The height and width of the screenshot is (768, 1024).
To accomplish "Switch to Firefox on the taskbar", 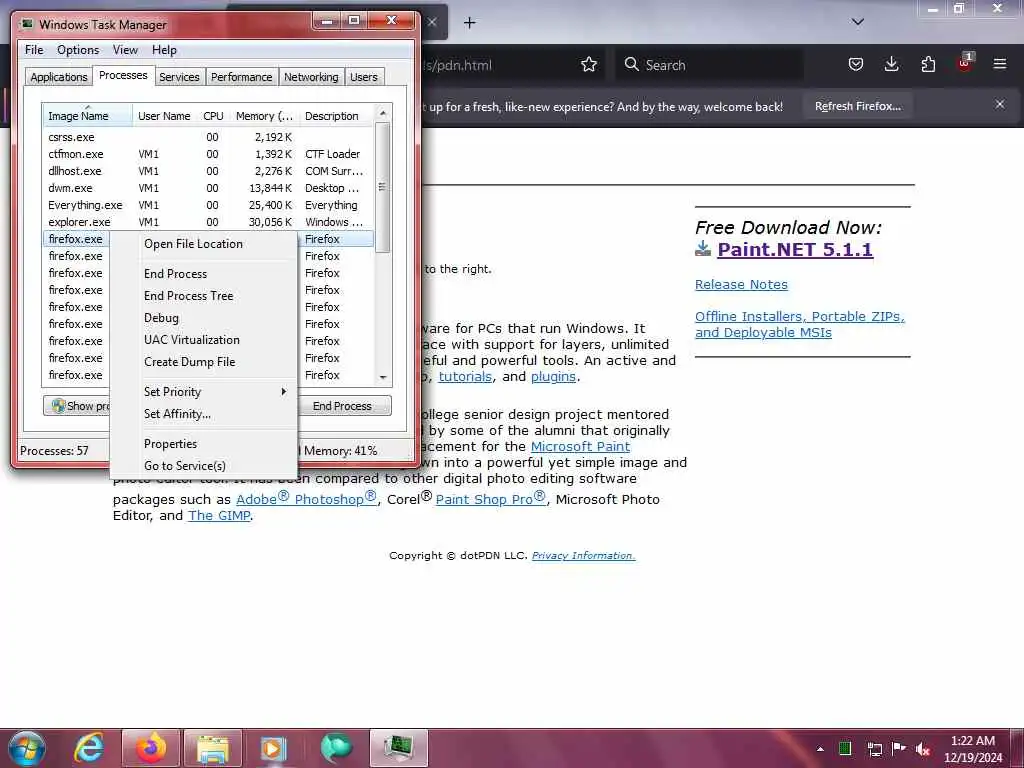I will 151,748.
